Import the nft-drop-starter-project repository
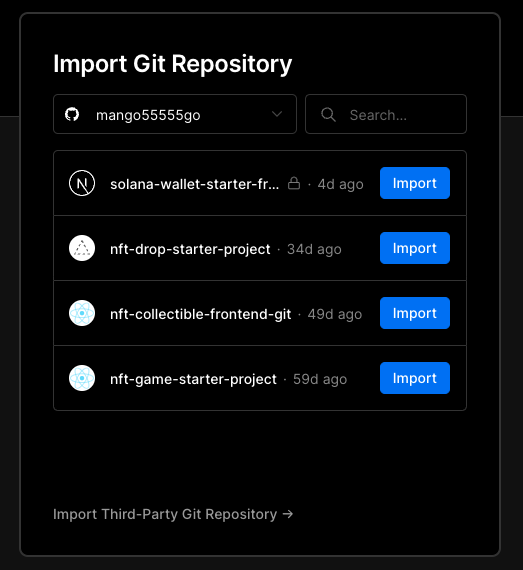 coord(415,248)
